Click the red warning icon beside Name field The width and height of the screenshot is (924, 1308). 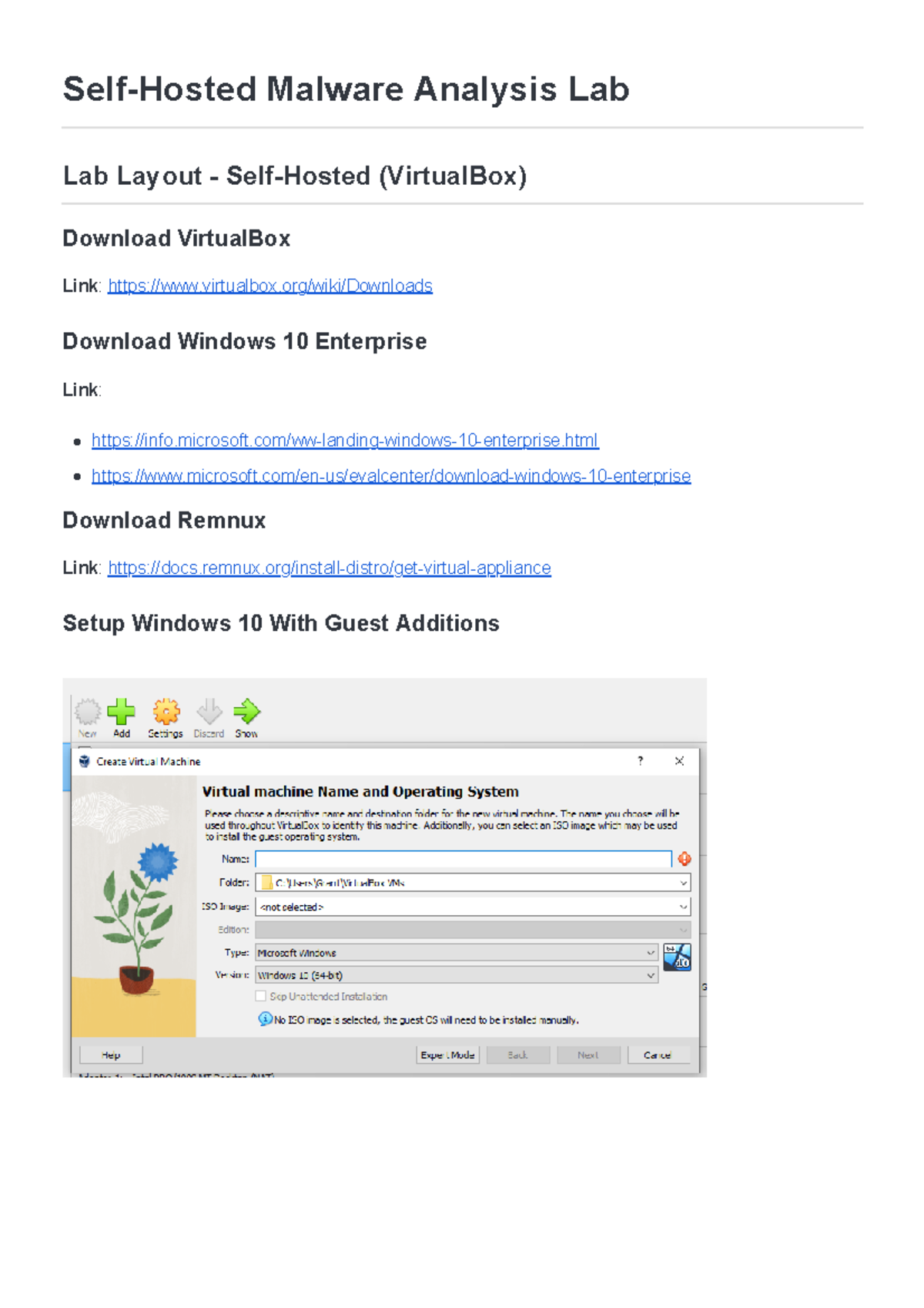click(x=685, y=859)
